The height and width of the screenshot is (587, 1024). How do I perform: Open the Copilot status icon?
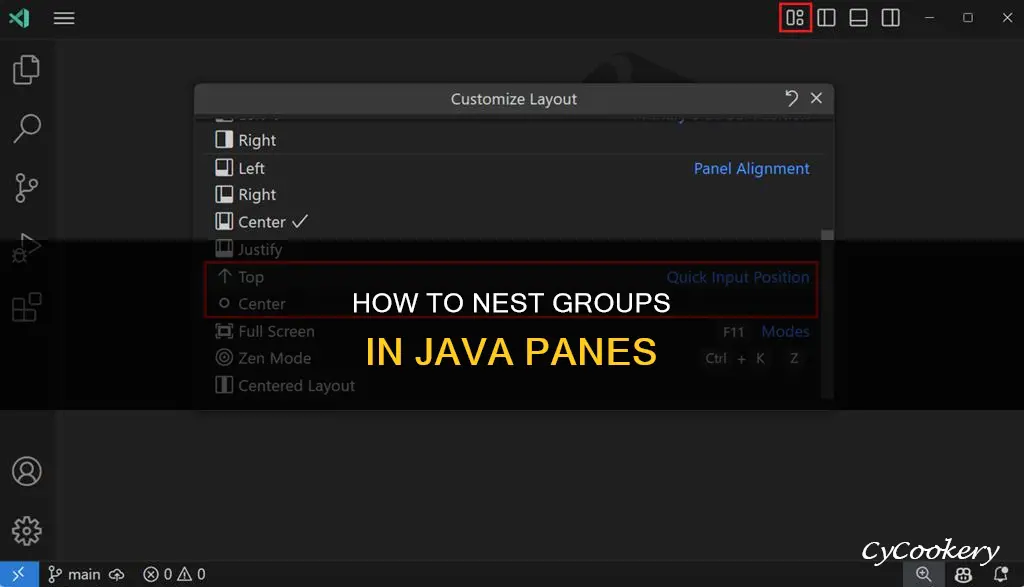963,575
